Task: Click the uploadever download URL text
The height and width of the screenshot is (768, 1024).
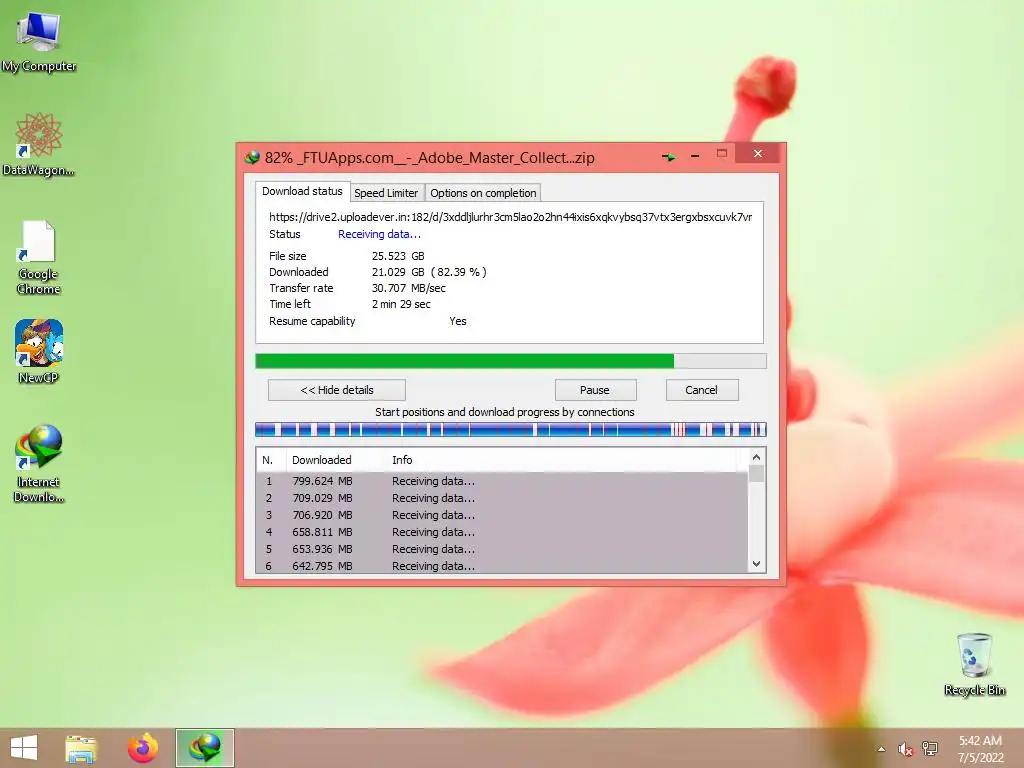Action: tap(511, 217)
